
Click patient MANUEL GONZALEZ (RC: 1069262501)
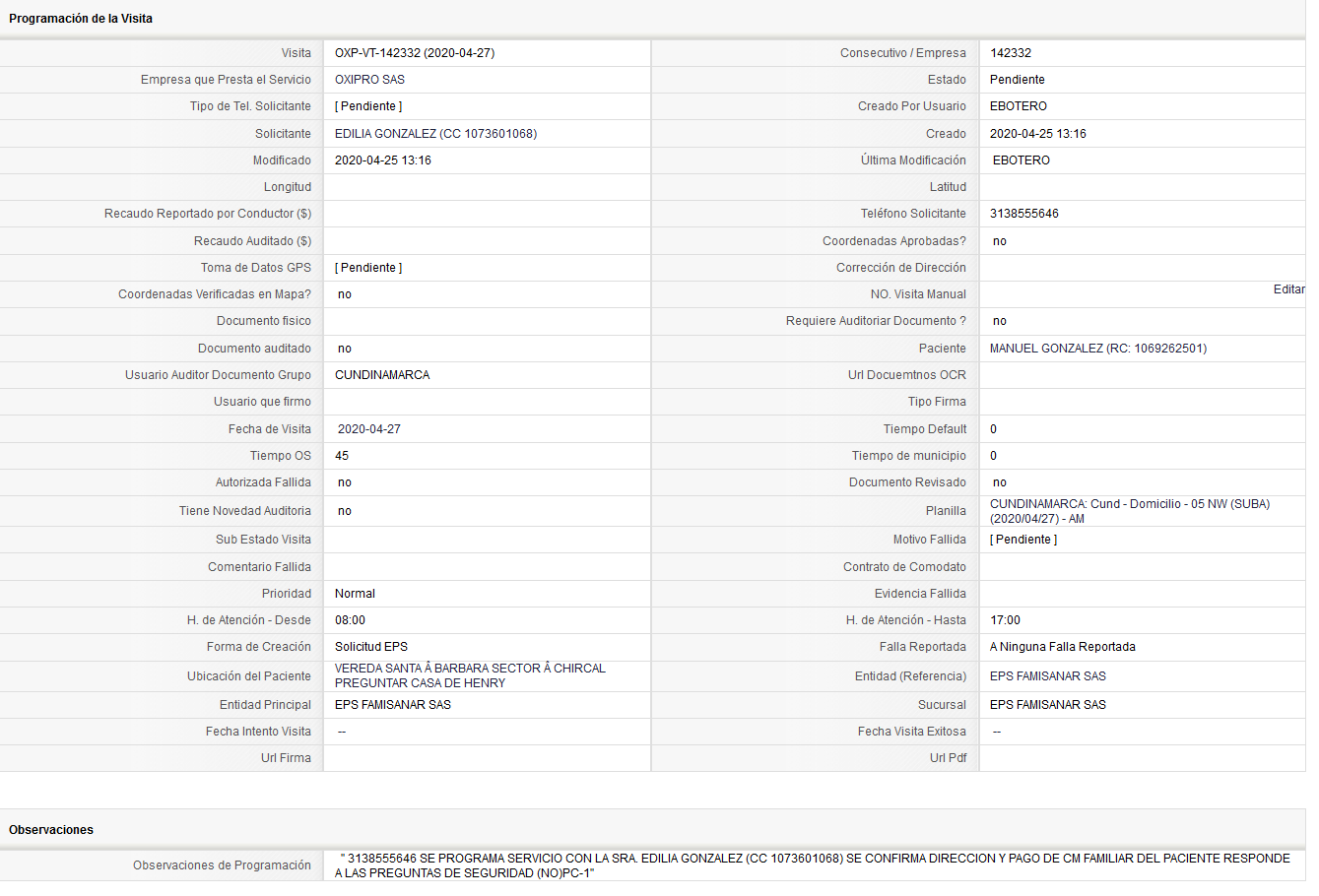(1098, 349)
